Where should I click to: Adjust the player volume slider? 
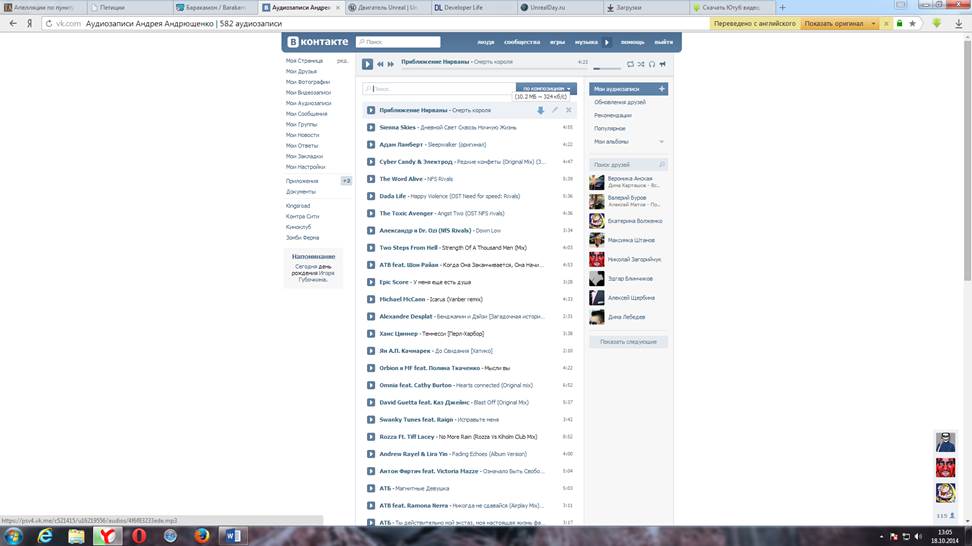click(607, 68)
